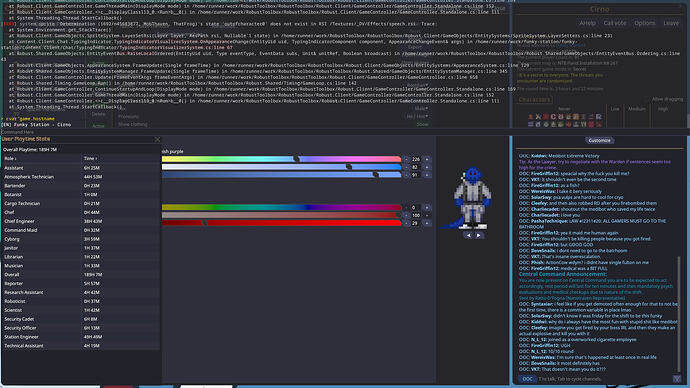Select the Assistant role row

pyautogui.click(x=81, y=168)
